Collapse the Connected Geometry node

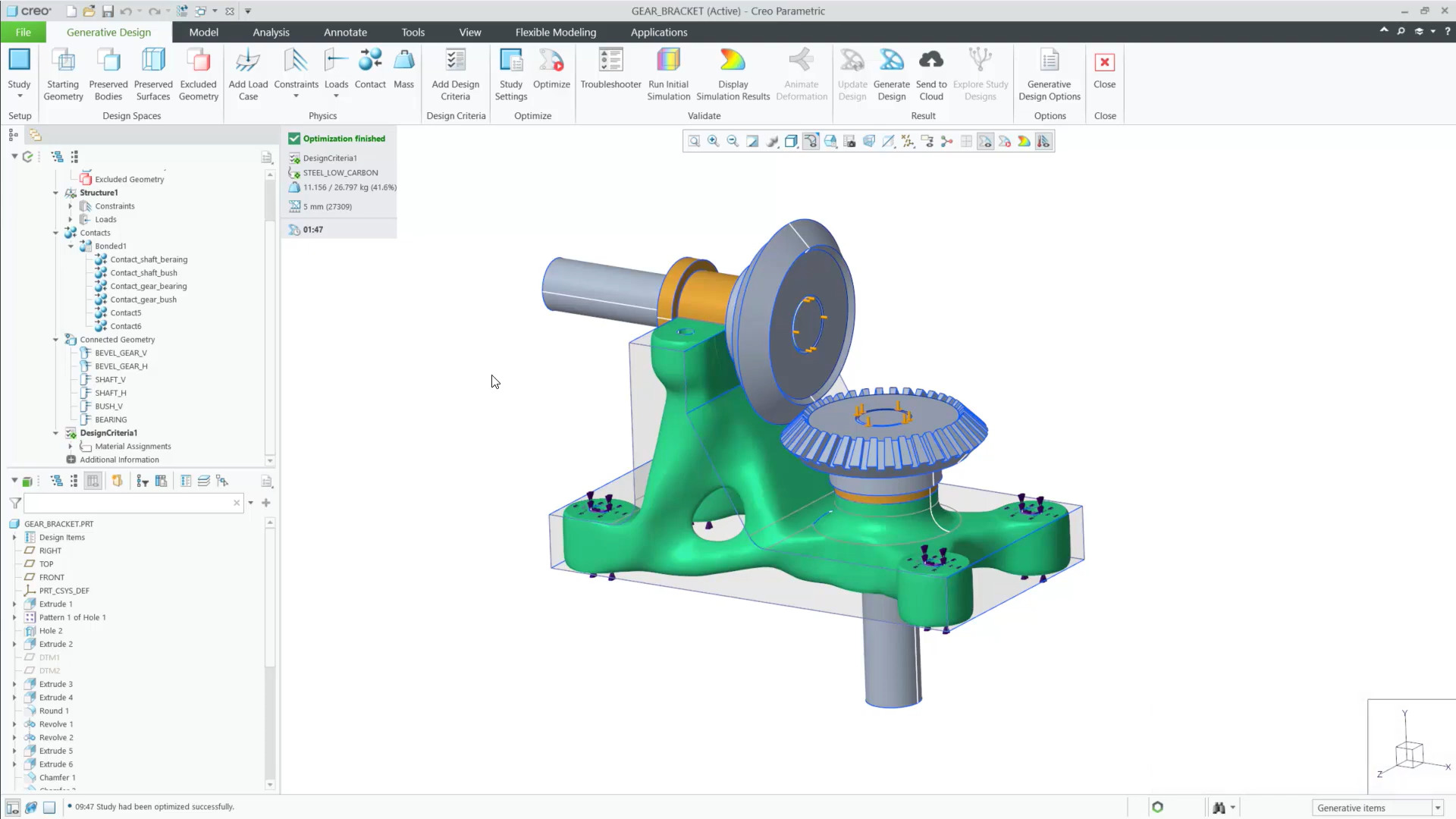pyautogui.click(x=55, y=340)
